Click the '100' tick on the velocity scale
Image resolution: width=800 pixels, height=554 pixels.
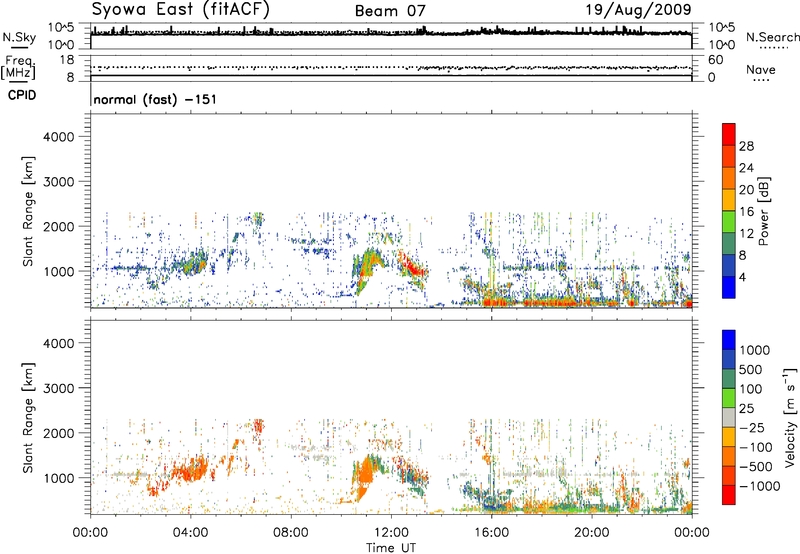pos(751,389)
